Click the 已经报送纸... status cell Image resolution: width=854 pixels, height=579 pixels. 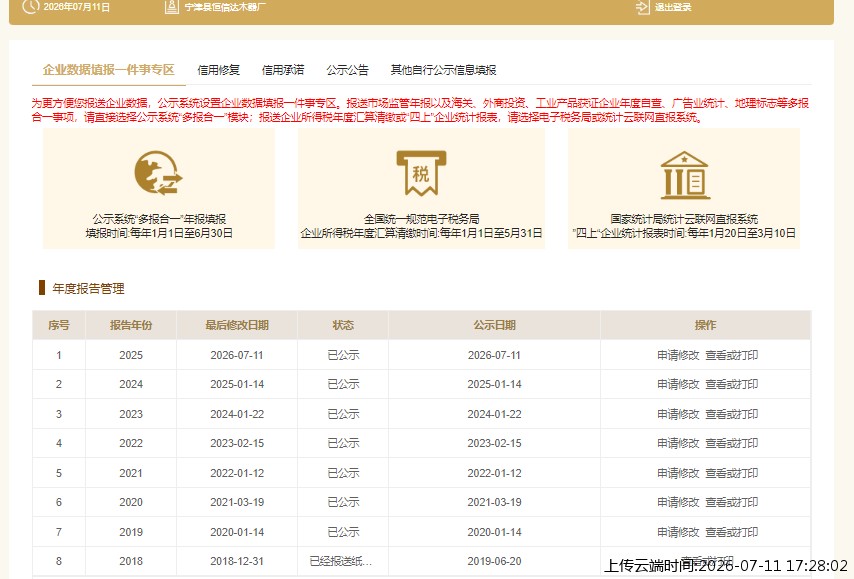[340, 561]
